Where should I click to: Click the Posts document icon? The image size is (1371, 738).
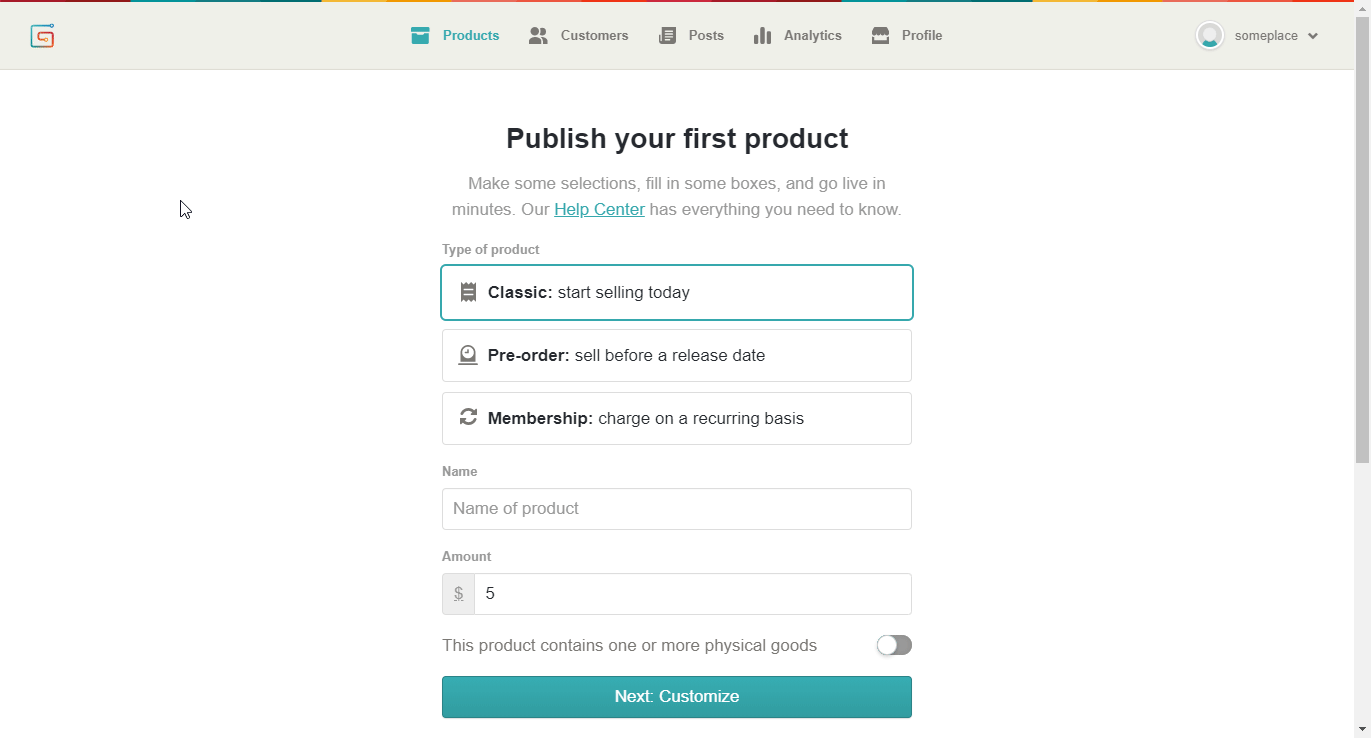[666, 34]
